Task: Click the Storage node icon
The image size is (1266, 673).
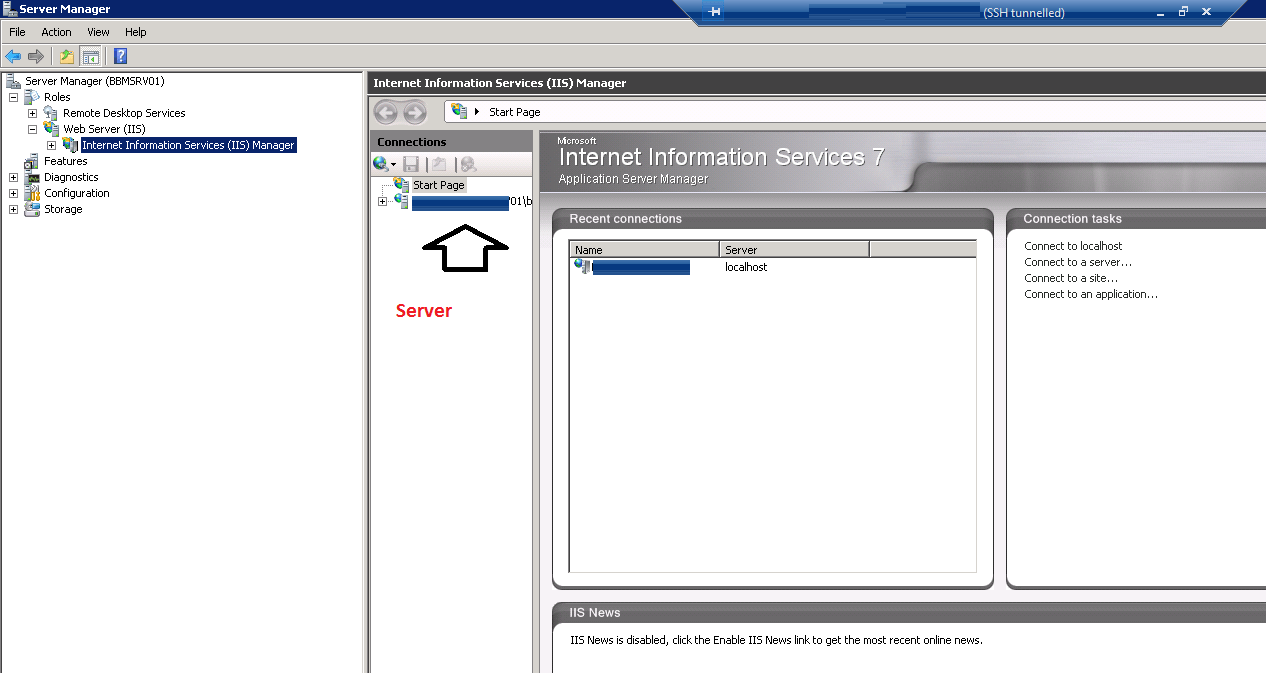Action: click(32, 209)
